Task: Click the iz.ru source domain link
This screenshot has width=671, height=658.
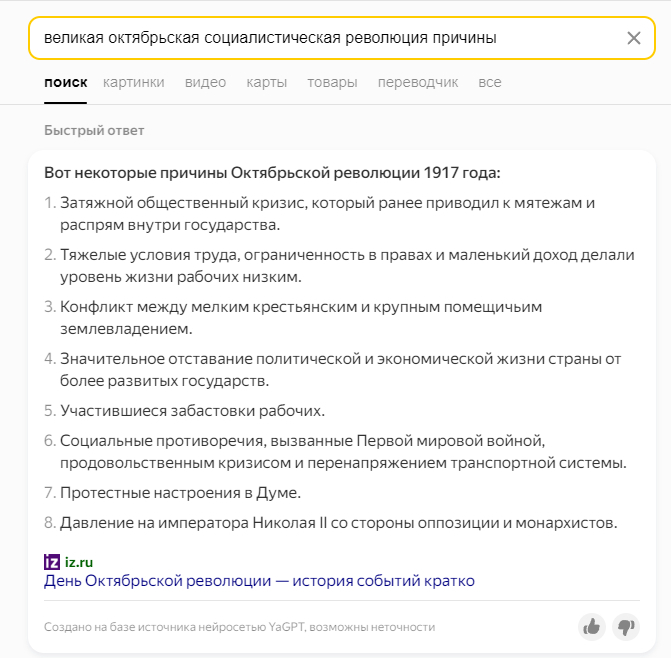Action: click(x=79, y=562)
